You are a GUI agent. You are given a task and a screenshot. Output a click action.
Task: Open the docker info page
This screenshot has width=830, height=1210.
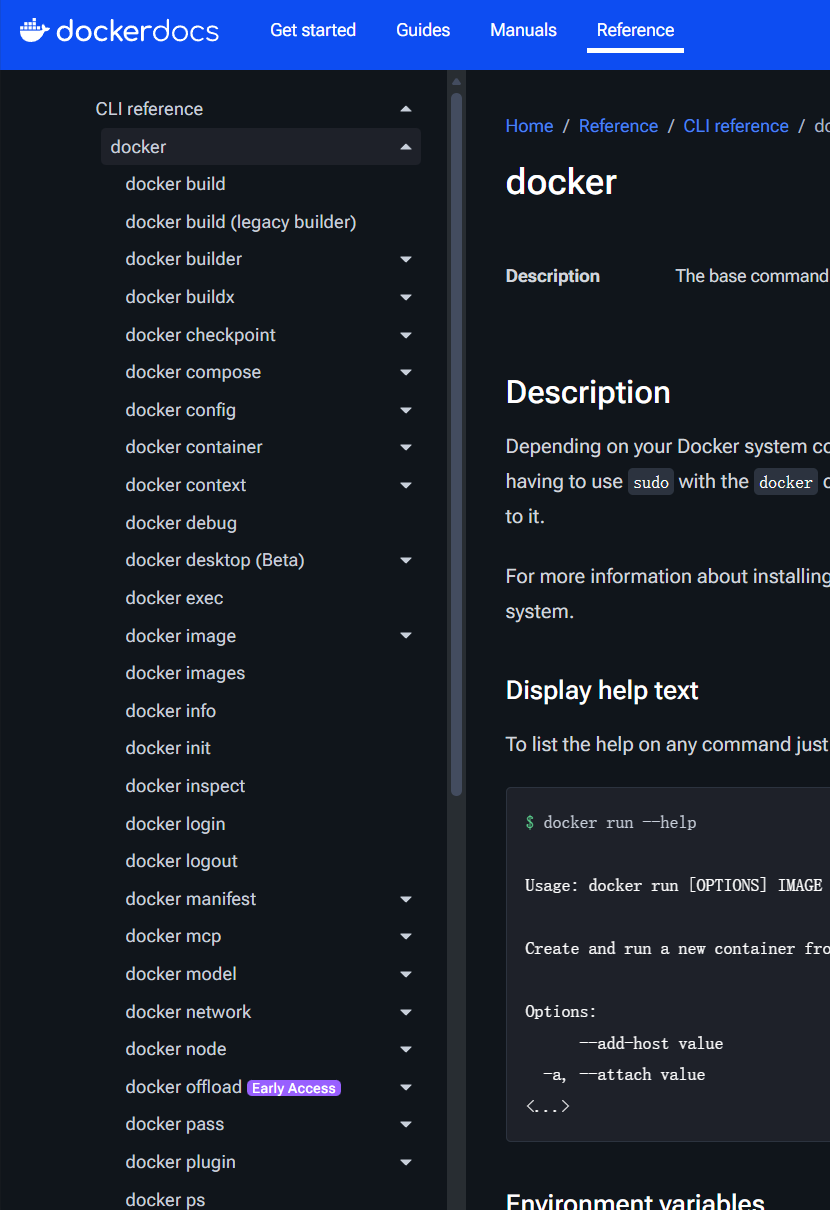point(171,711)
